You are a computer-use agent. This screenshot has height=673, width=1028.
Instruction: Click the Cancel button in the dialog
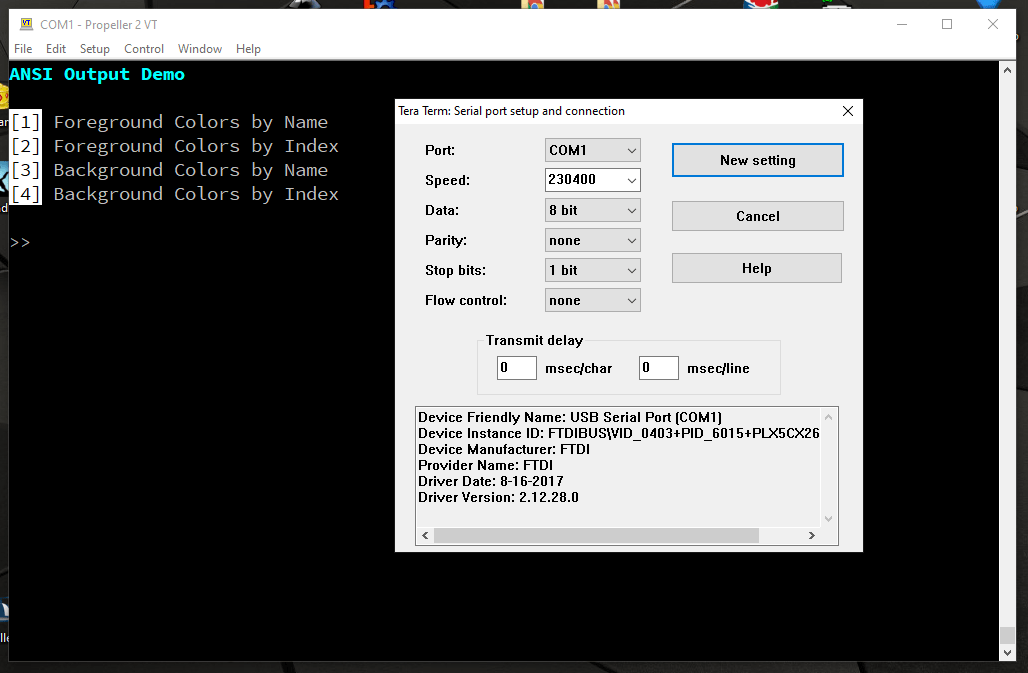[757, 216]
